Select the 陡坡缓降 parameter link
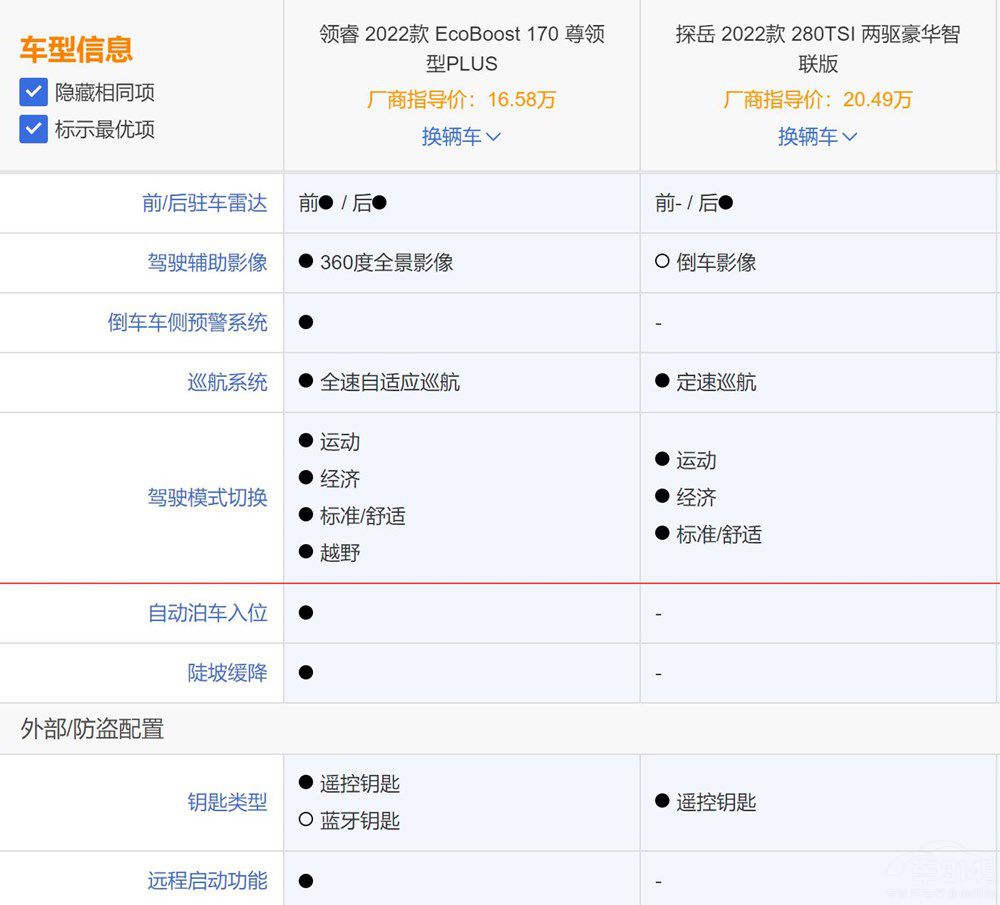This screenshot has height=905, width=1000. coord(228,673)
